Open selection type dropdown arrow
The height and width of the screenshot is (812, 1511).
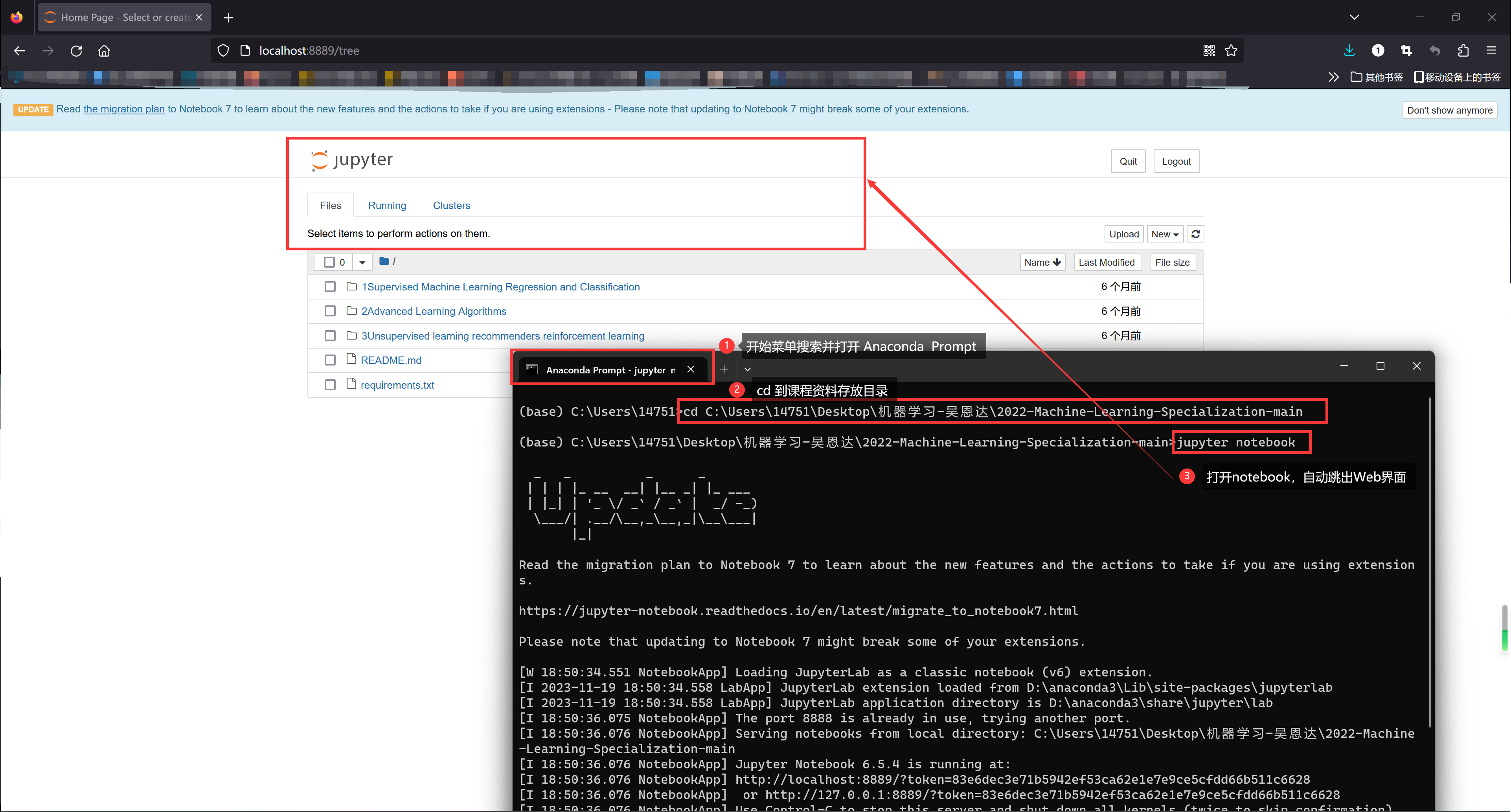[362, 262]
